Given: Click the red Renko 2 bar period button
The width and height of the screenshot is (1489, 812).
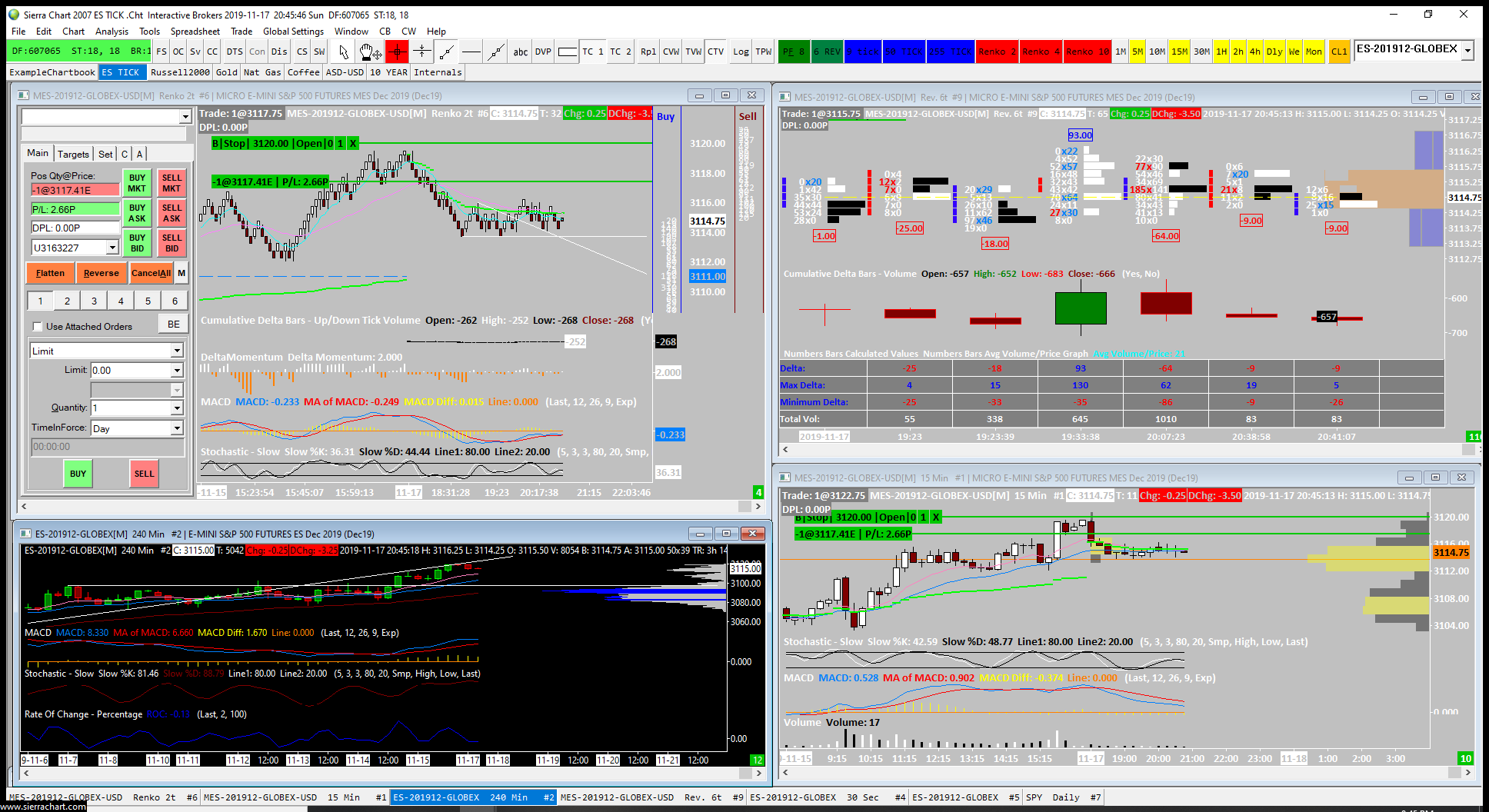Looking at the screenshot, I should point(998,52).
